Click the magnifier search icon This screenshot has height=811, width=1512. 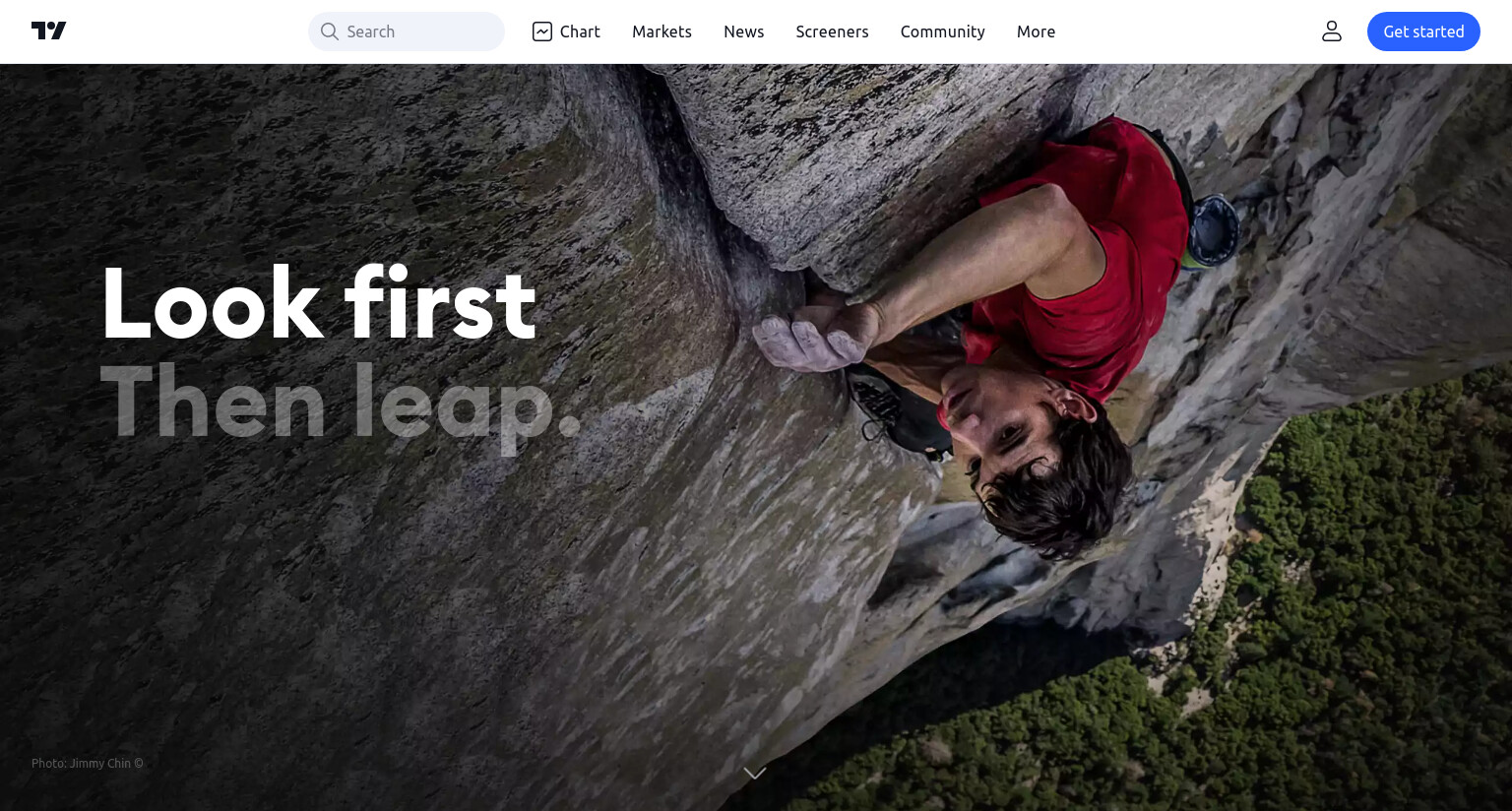coord(330,31)
